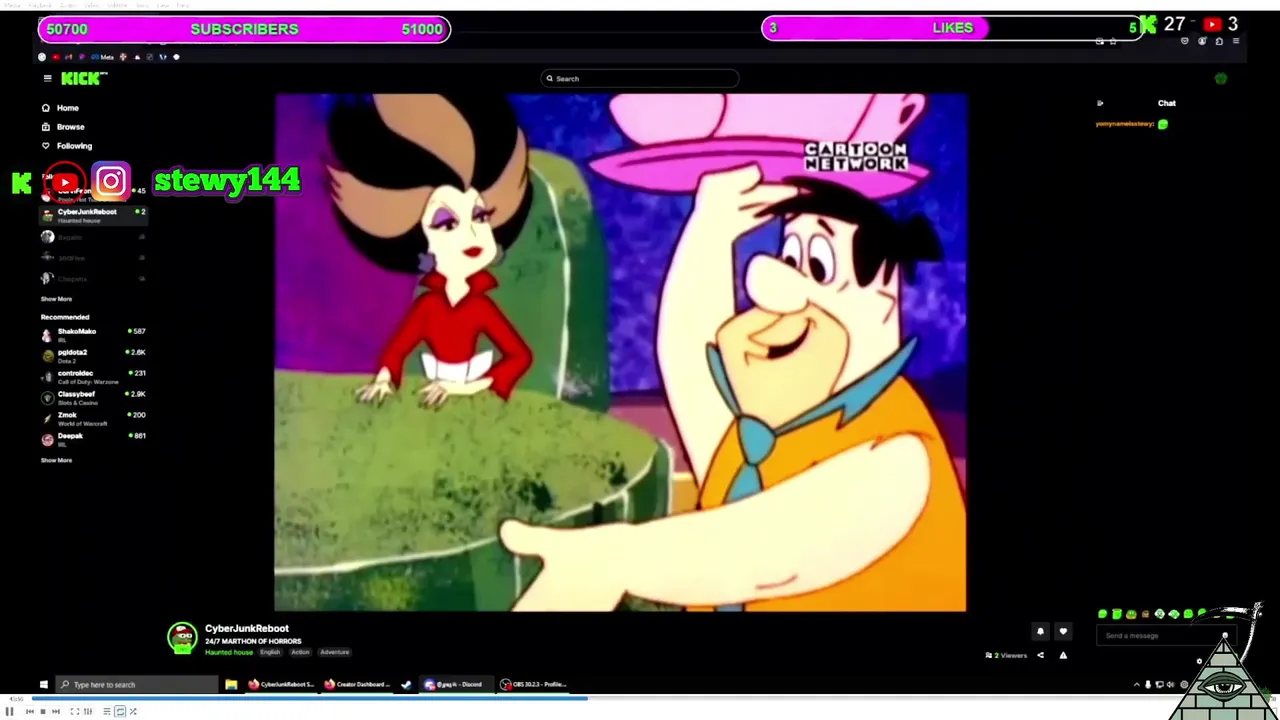Expand the Following list with Show More
The image size is (1280, 720).
point(56,299)
